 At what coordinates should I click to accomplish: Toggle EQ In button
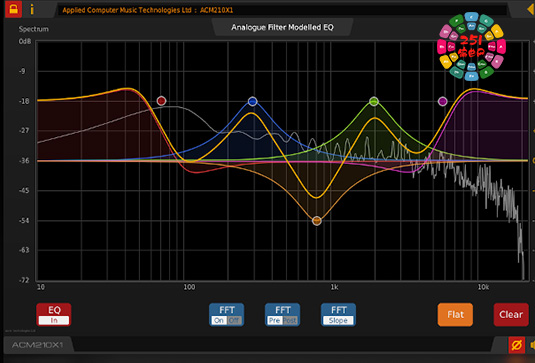(54, 315)
